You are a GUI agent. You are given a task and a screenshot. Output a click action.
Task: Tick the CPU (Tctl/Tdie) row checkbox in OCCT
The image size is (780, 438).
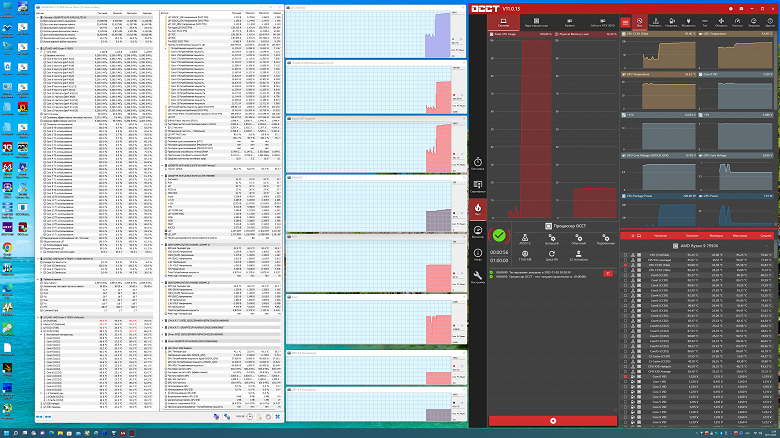coord(625,255)
